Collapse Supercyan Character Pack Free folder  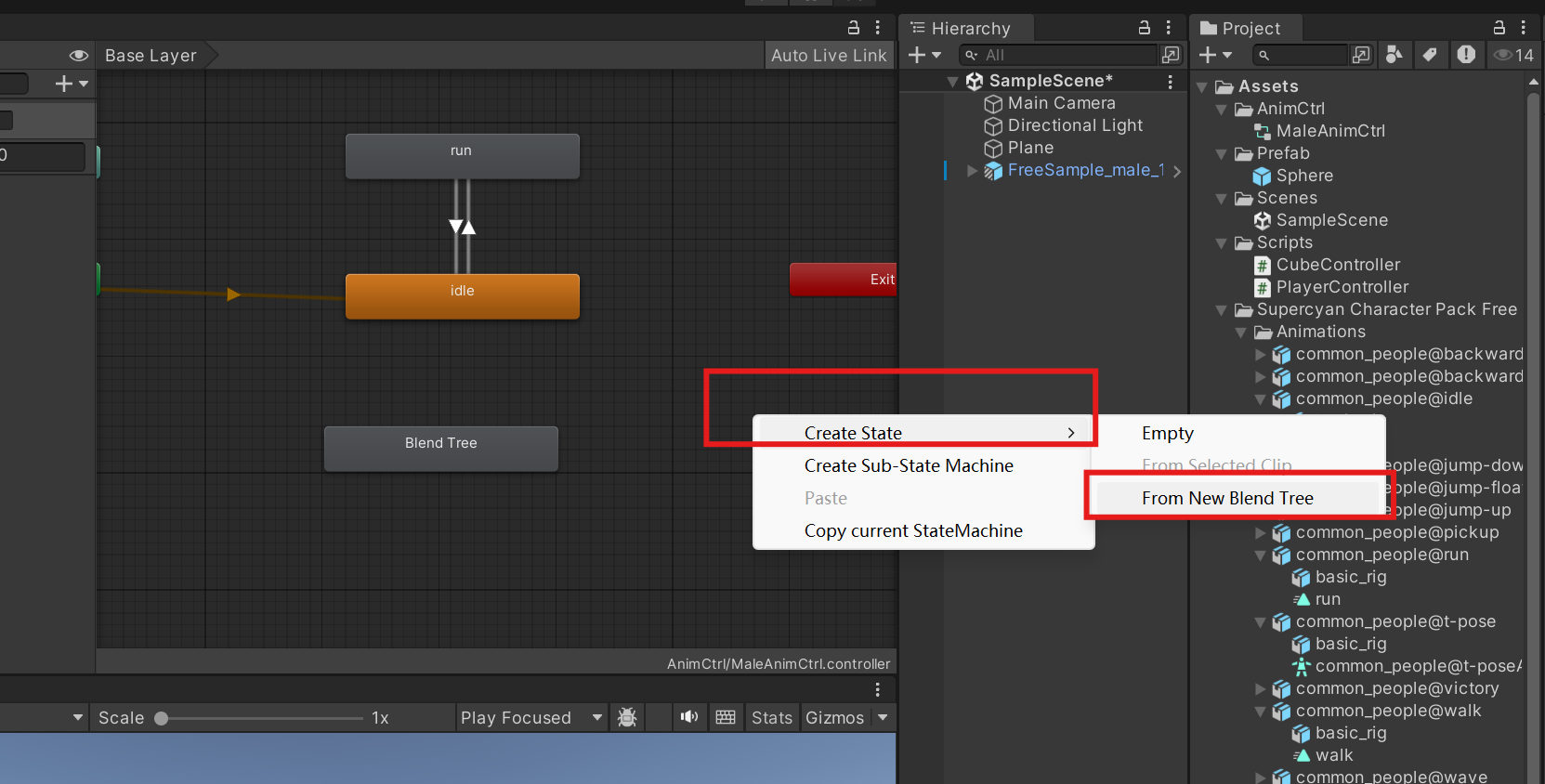click(x=1222, y=310)
